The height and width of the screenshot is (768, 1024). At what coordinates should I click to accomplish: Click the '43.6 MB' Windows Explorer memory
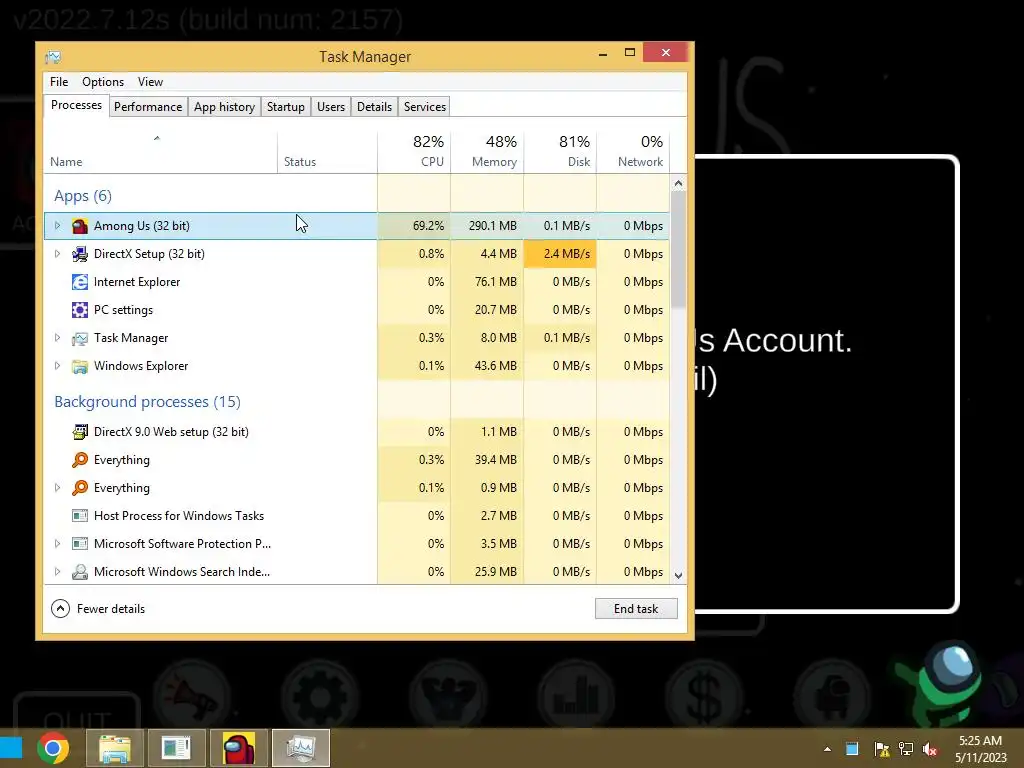[487, 366]
